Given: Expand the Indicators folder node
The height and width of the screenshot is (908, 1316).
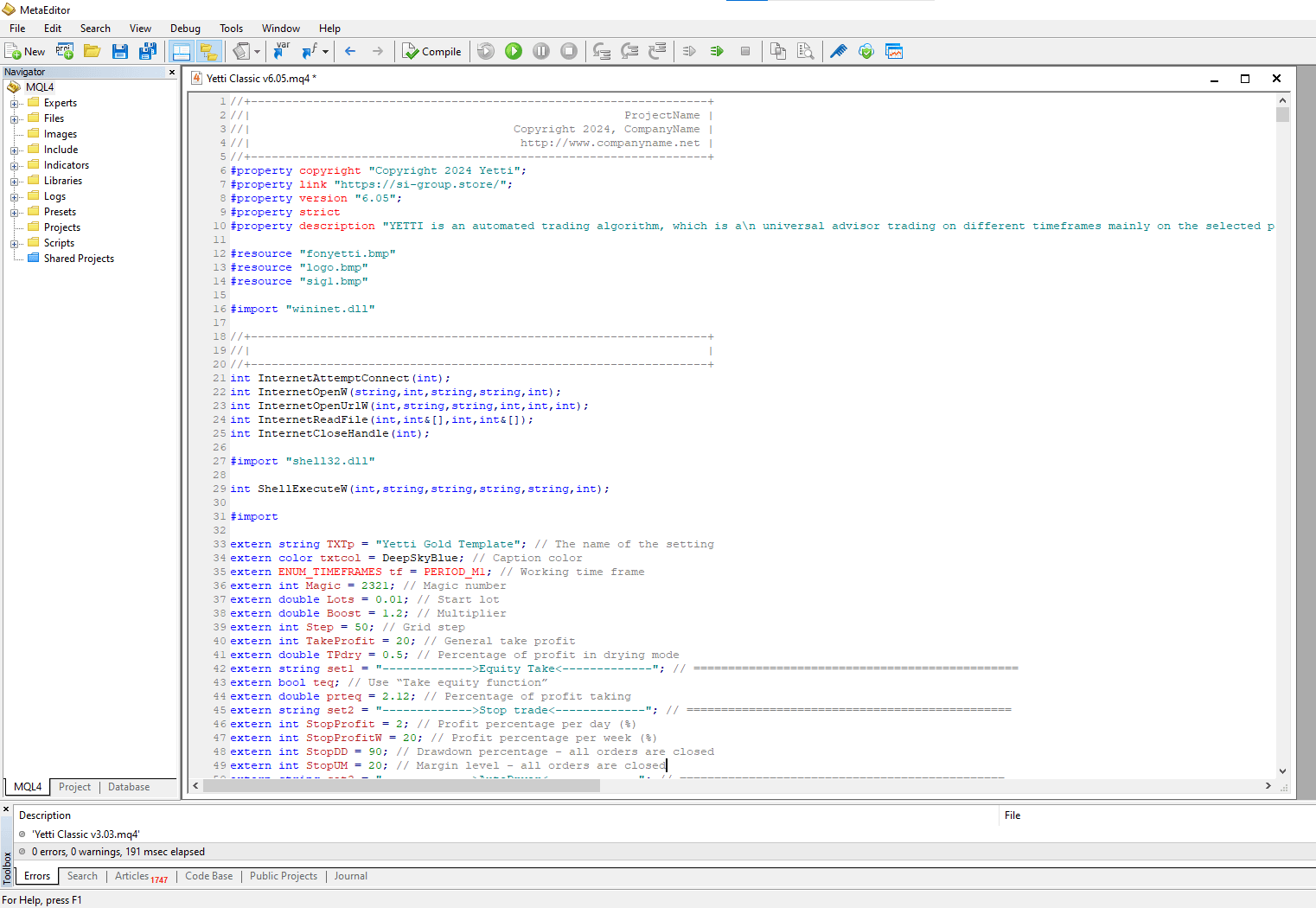Looking at the screenshot, I should coord(15,166).
